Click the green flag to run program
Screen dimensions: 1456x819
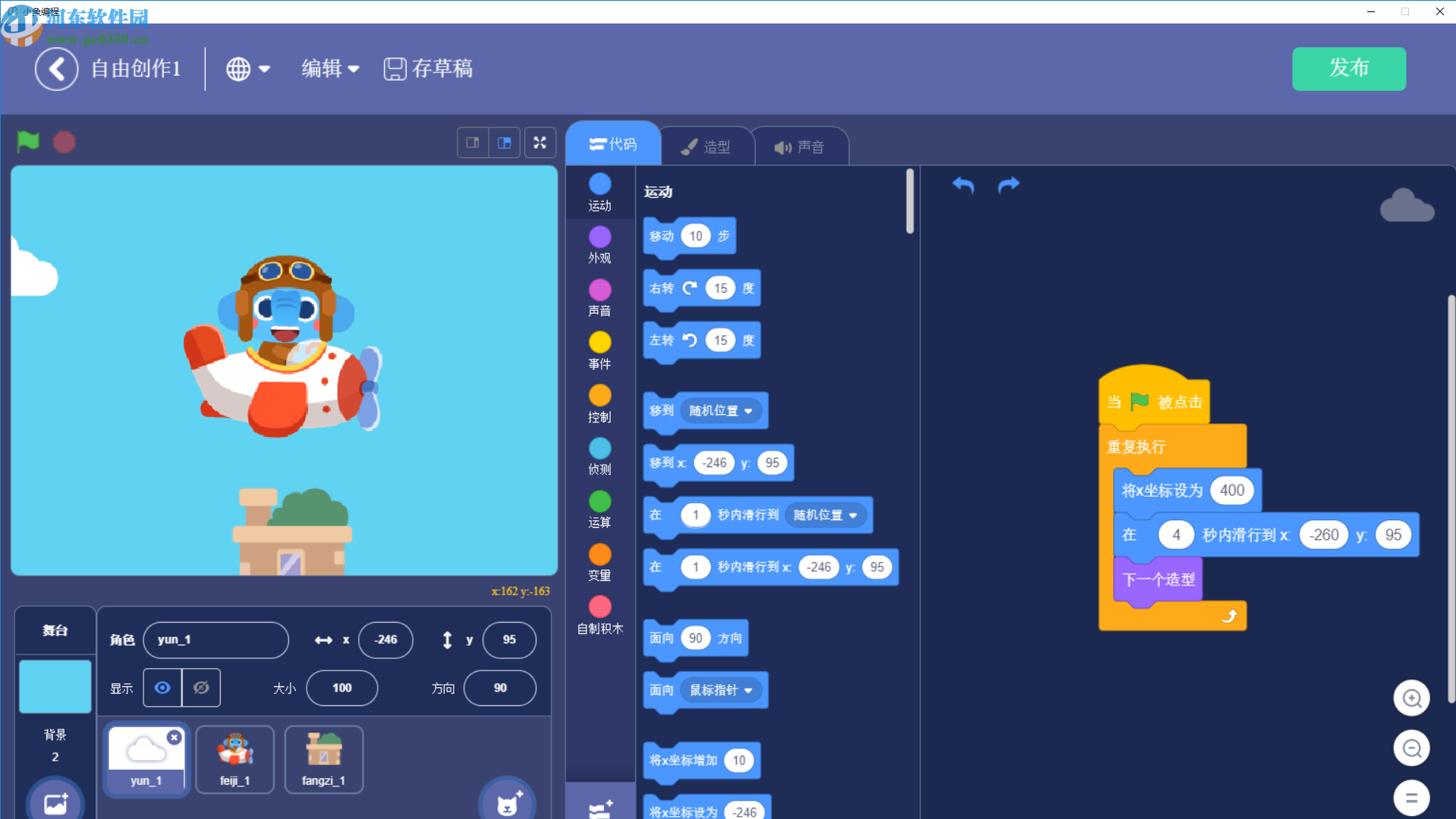pyautogui.click(x=28, y=142)
